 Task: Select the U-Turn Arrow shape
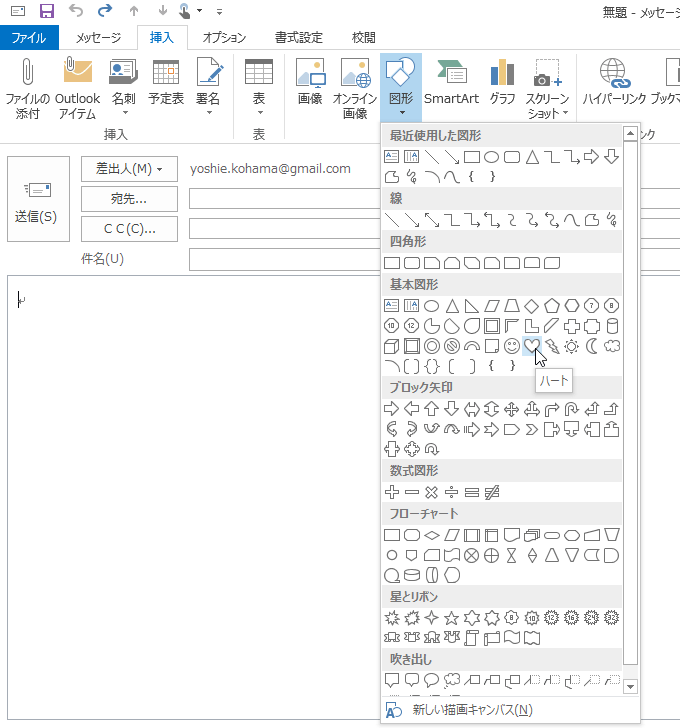tap(572, 409)
